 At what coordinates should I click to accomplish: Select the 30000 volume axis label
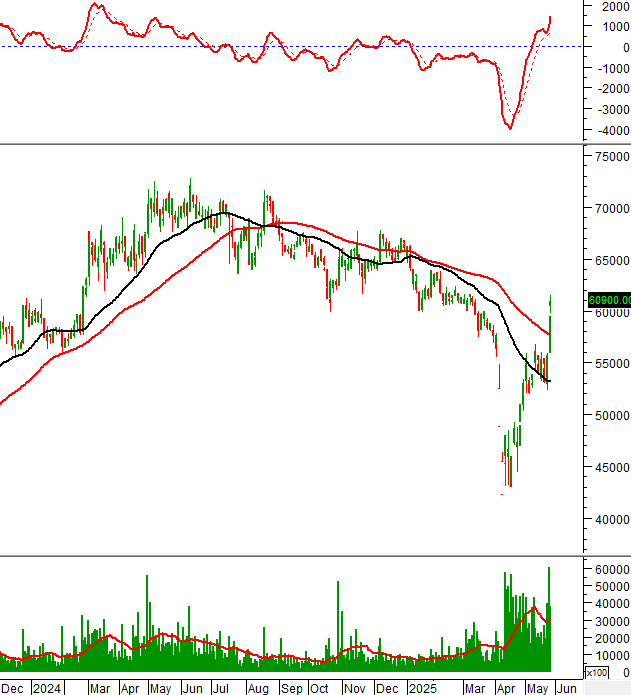tap(612, 621)
